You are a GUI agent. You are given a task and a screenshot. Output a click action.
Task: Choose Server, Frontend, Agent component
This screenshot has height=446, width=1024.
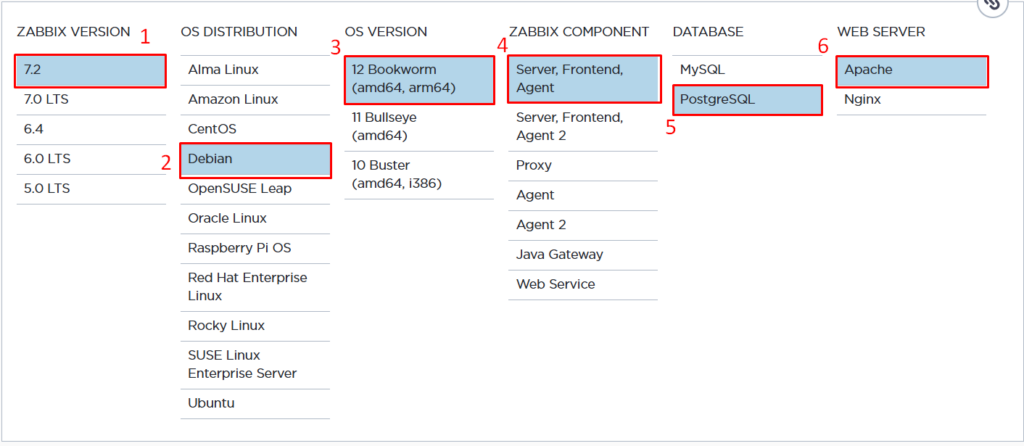tap(584, 79)
